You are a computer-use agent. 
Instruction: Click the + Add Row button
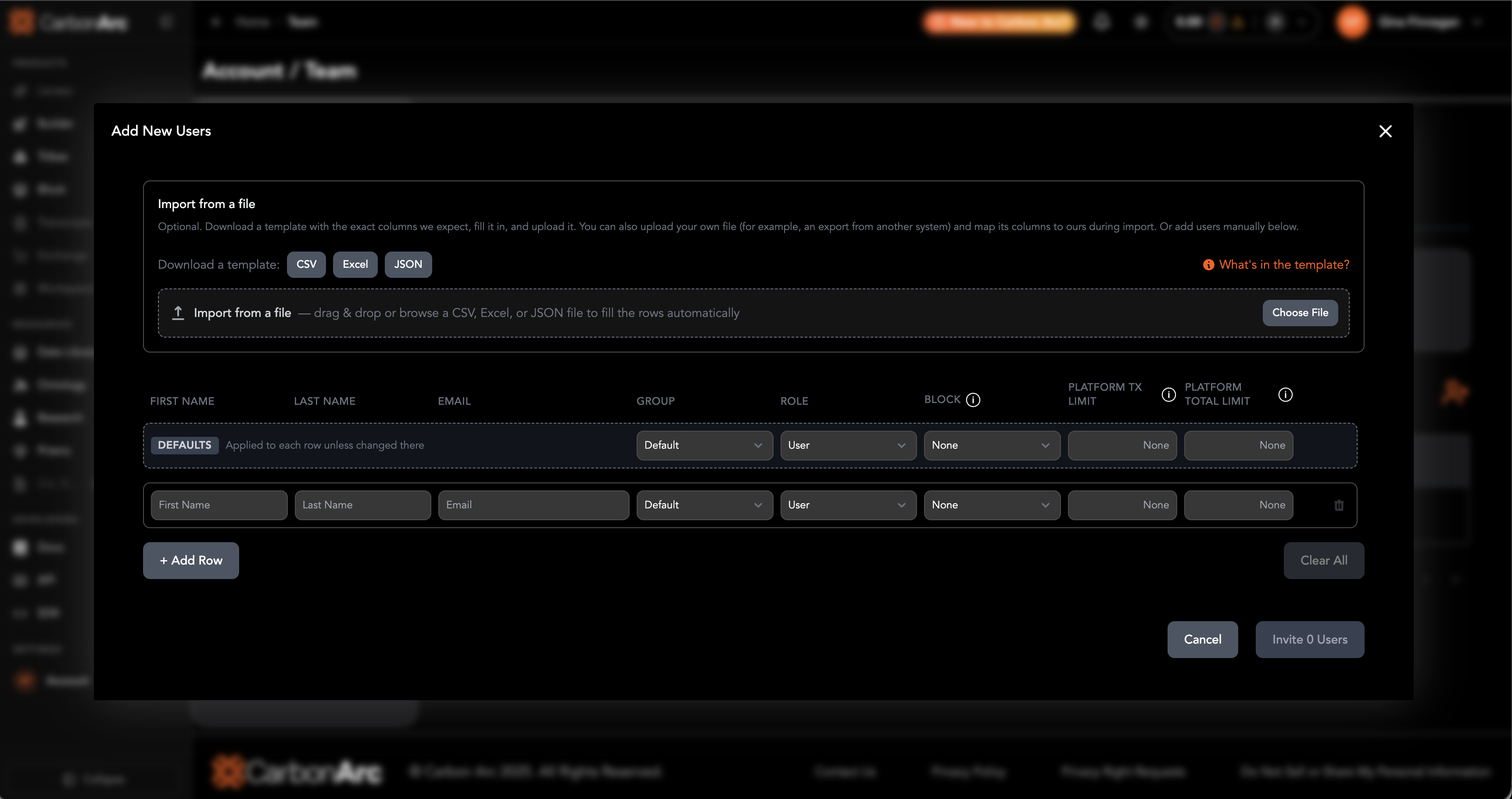(x=191, y=561)
